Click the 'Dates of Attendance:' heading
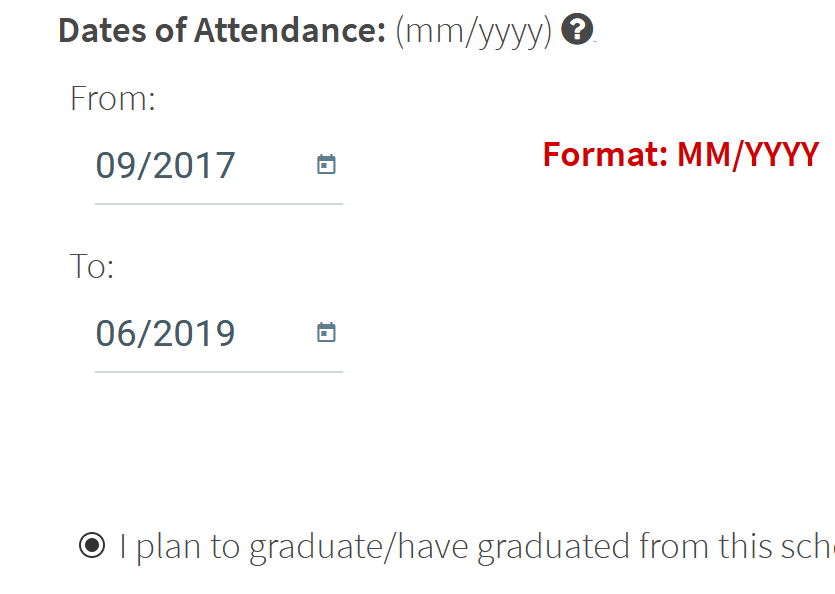Screen dimensions: 835x594 coord(222,30)
